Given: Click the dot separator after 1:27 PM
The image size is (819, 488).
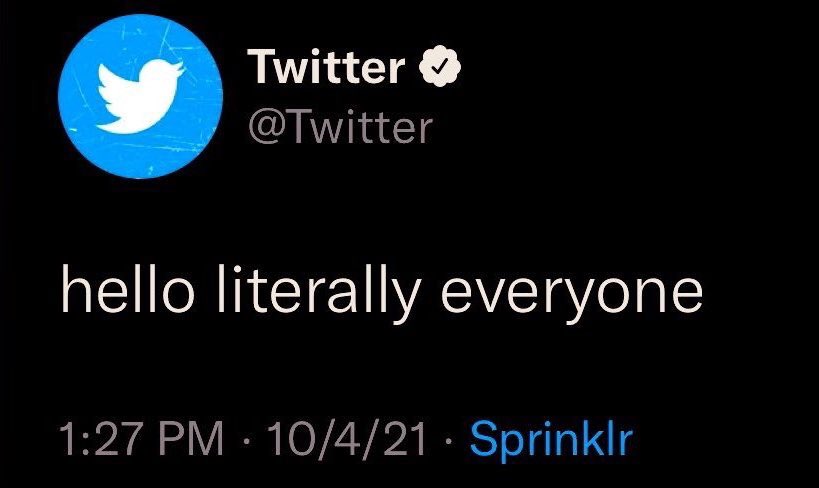Looking at the screenshot, I should tap(245, 439).
